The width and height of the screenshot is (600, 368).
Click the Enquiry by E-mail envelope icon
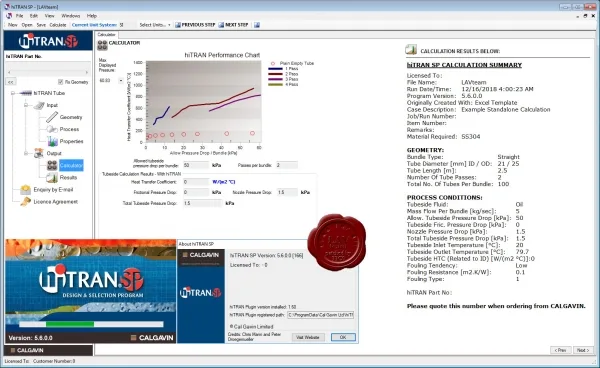pos(26,189)
